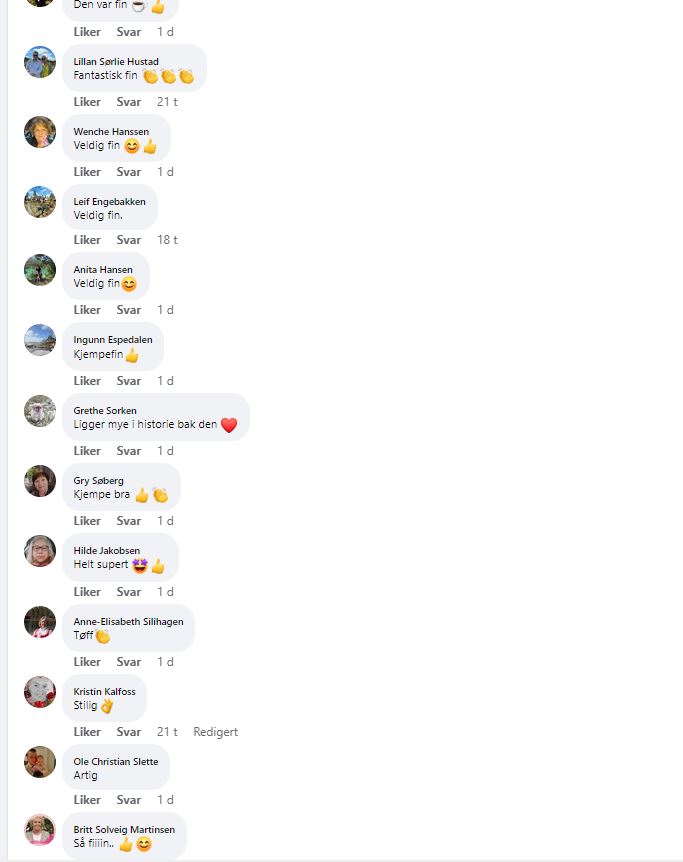Click Wenche Hanssen's avatar

pyautogui.click(x=40, y=132)
